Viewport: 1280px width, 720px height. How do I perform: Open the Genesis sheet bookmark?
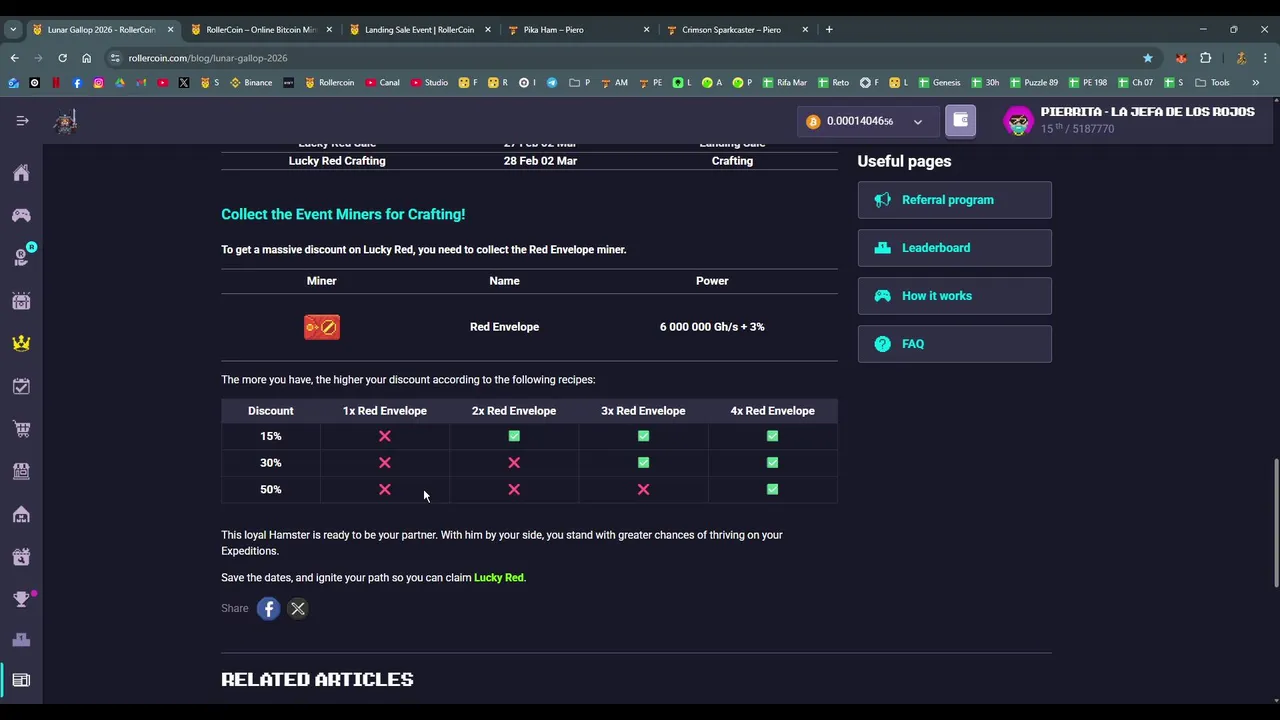(x=939, y=83)
